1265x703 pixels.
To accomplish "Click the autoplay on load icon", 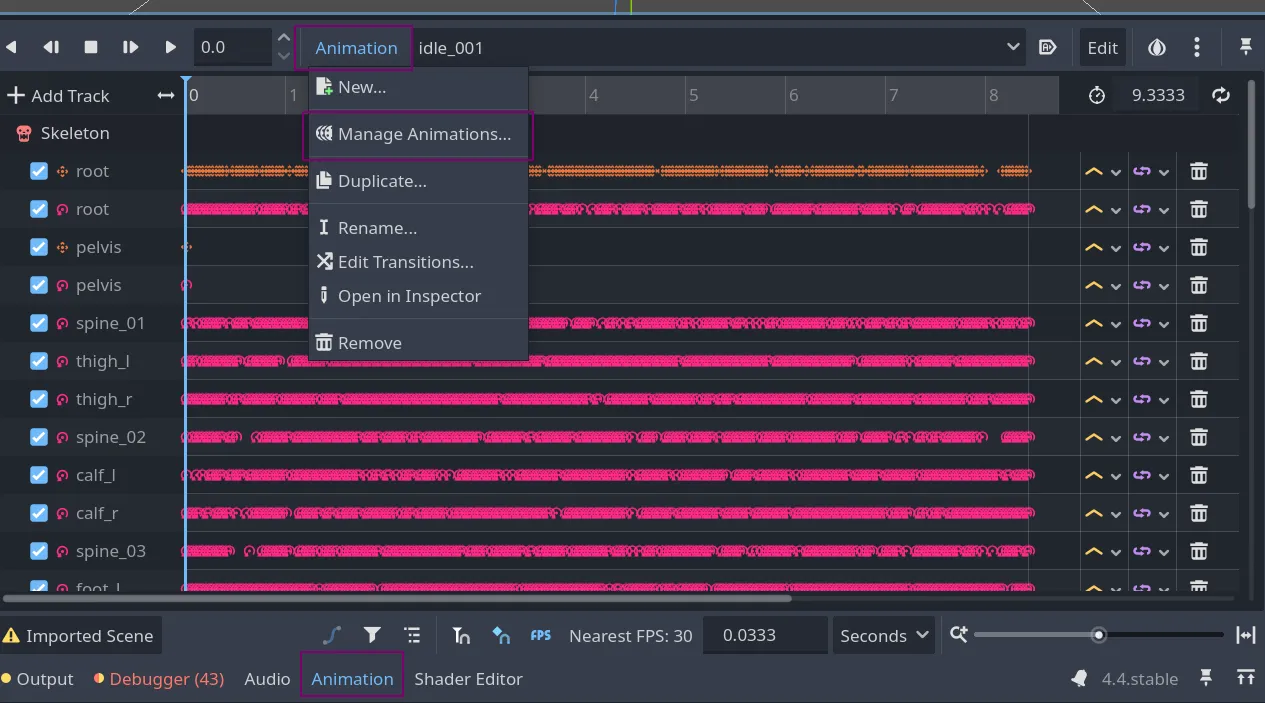I will (x=1047, y=48).
